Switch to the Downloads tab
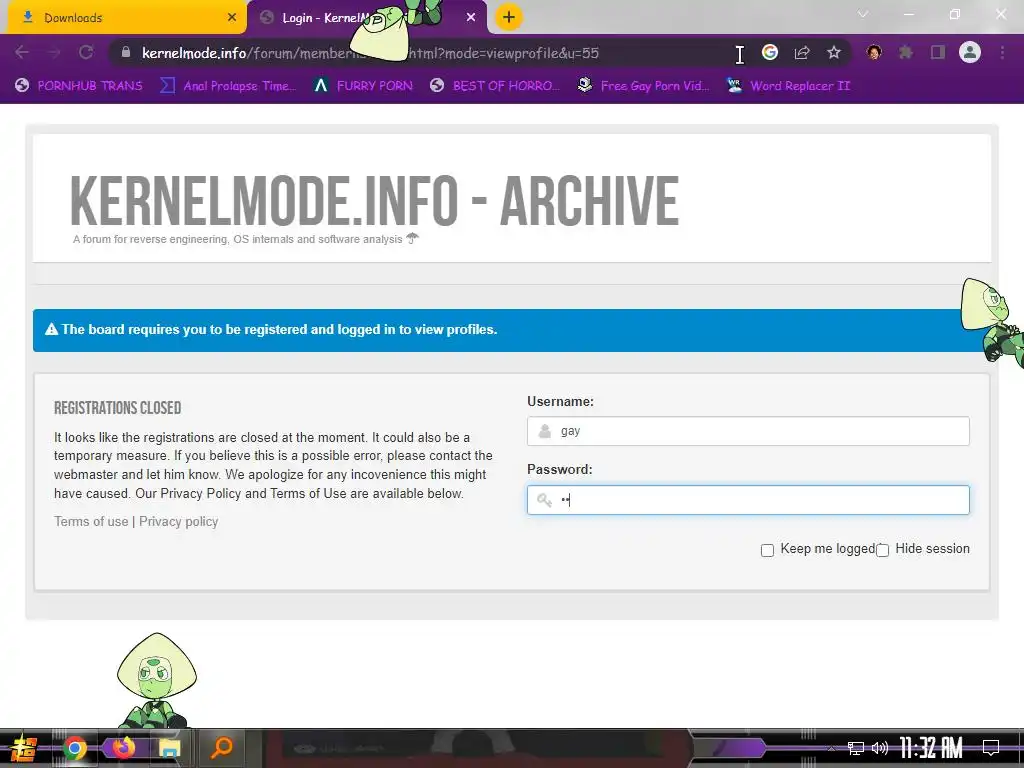 coord(127,18)
